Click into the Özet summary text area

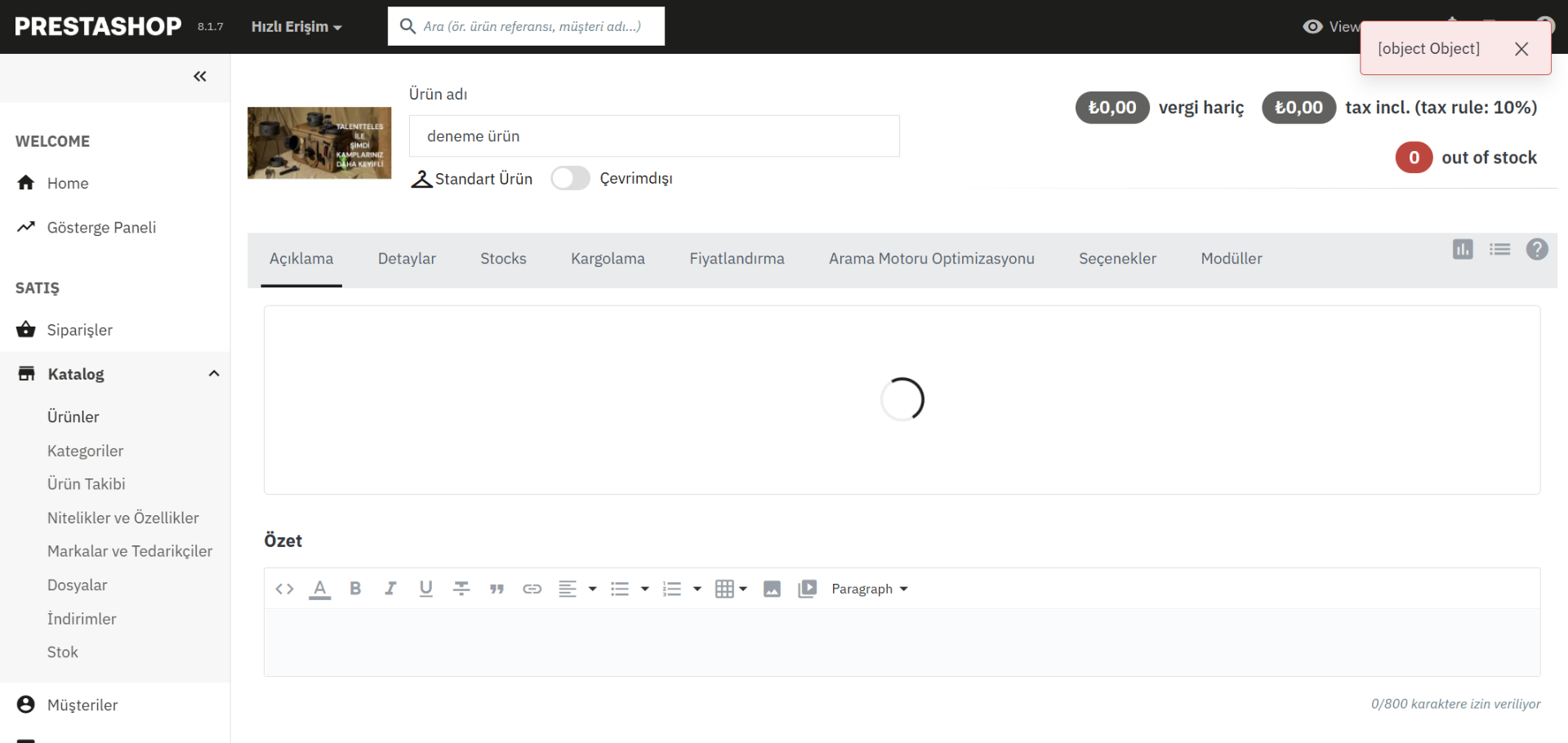pyautogui.click(x=902, y=643)
